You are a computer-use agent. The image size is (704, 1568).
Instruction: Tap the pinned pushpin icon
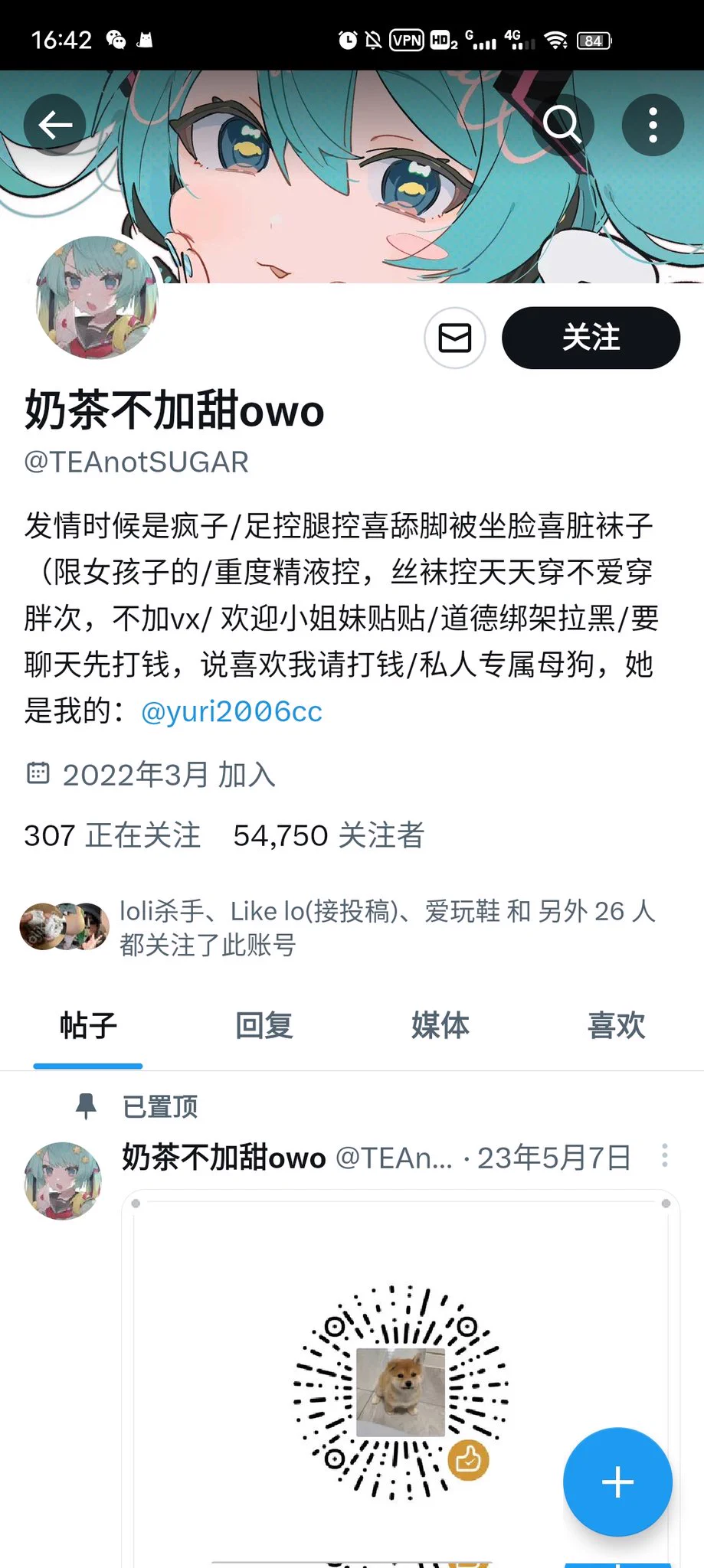[86, 1106]
